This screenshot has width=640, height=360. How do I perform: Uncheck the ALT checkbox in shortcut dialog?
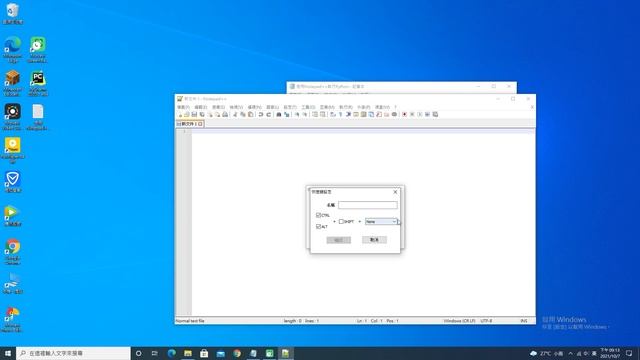tap(318, 227)
